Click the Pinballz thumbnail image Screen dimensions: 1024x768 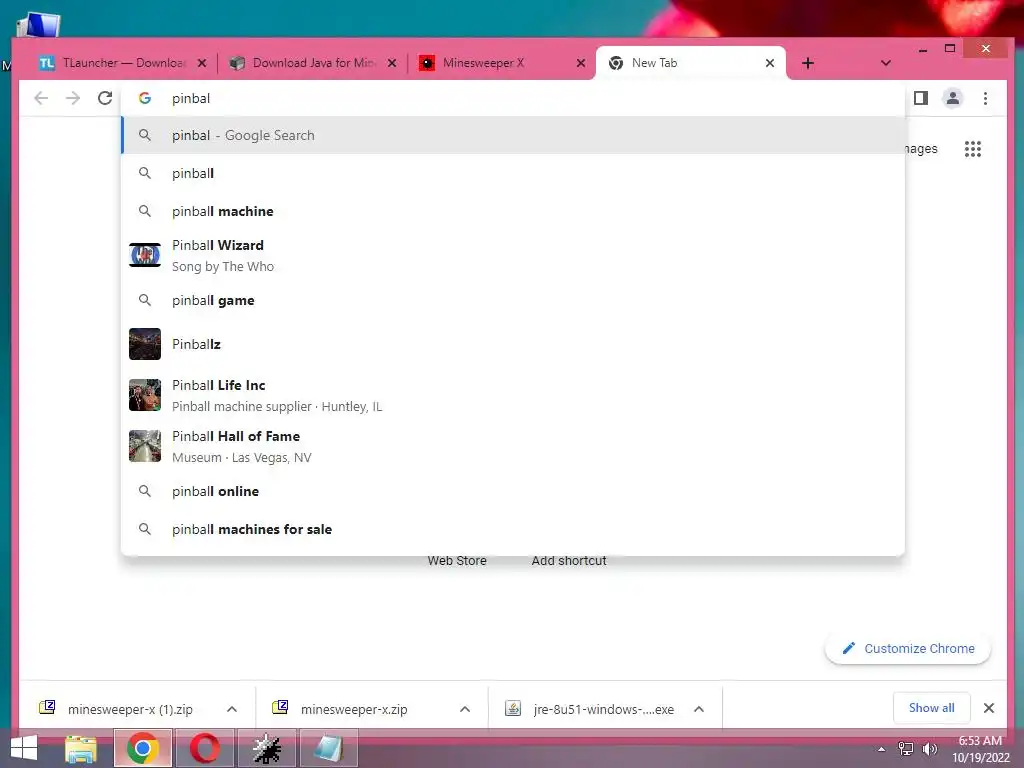(x=145, y=344)
